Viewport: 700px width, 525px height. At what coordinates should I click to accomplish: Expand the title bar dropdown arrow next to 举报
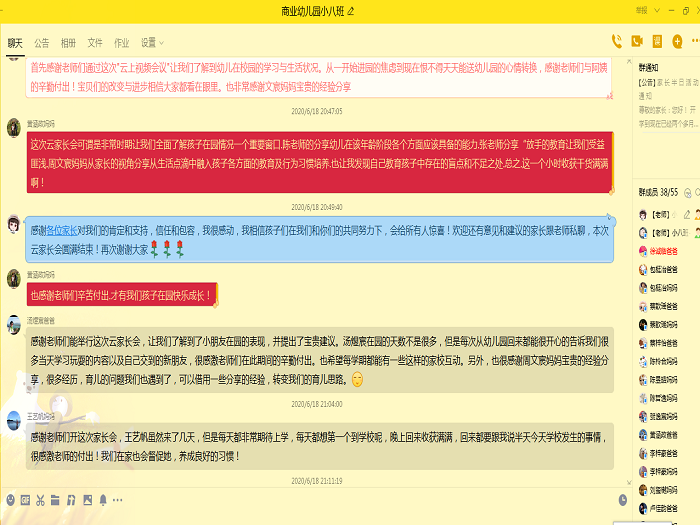pos(658,10)
